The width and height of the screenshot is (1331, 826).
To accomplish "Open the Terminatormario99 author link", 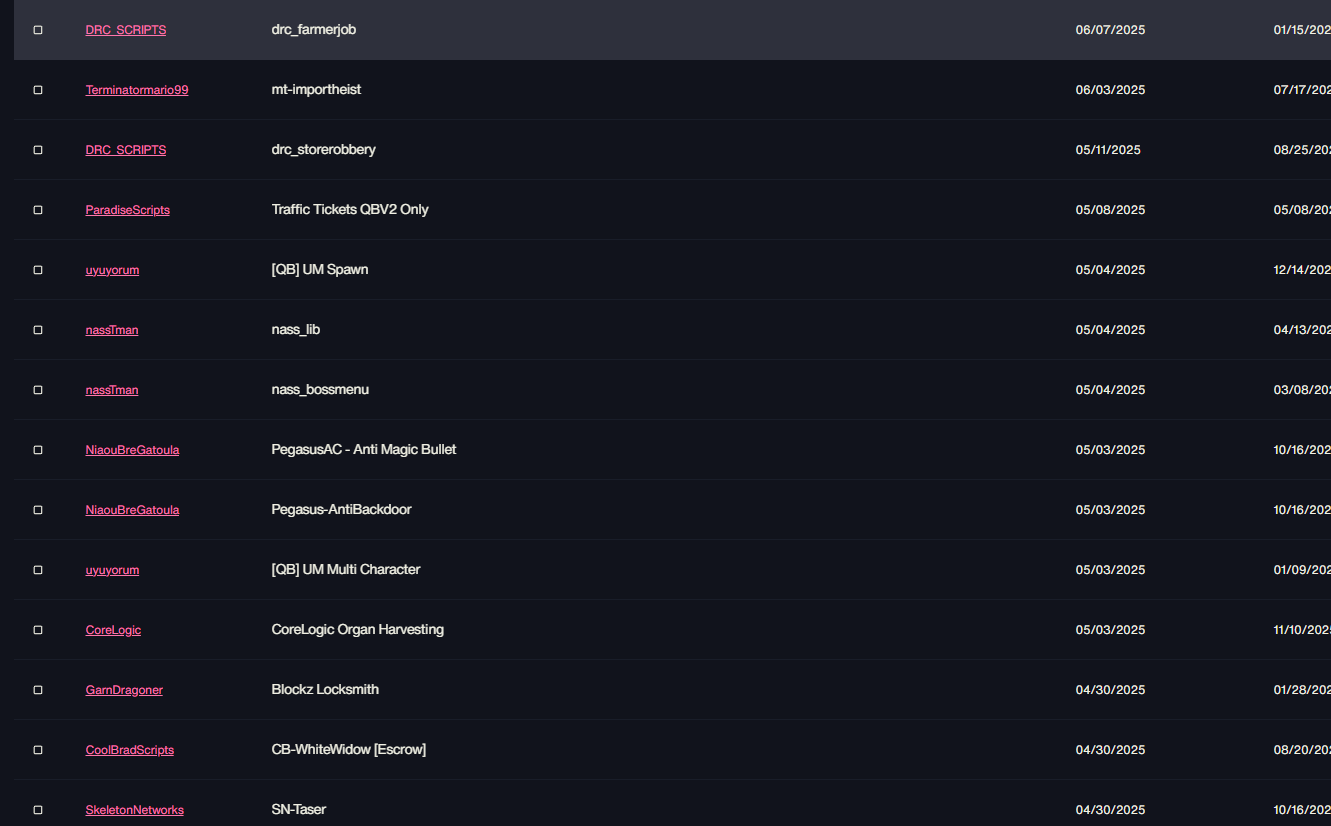I will pos(137,90).
